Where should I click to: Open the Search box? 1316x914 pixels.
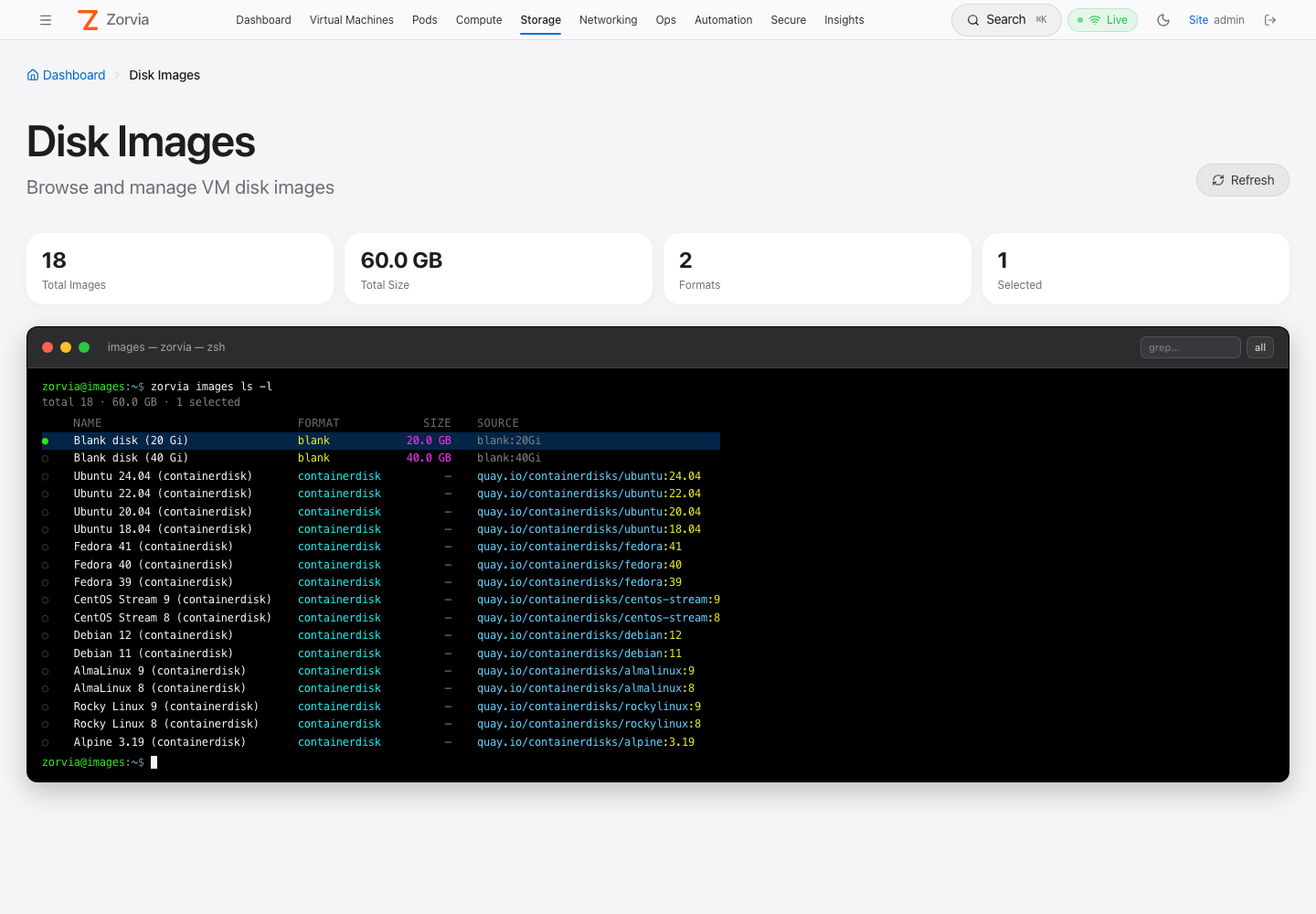[x=1006, y=20]
